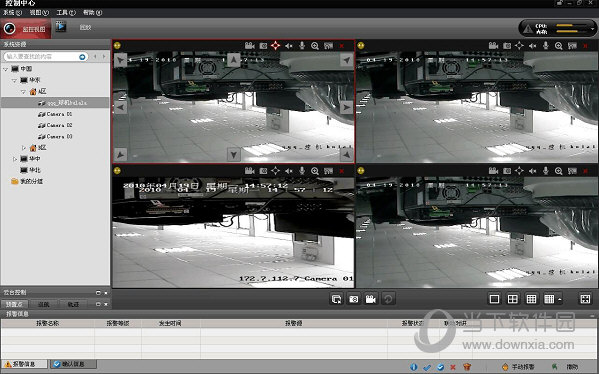Enter full-screen video view
599x374 pixels.
pos(585,299)
